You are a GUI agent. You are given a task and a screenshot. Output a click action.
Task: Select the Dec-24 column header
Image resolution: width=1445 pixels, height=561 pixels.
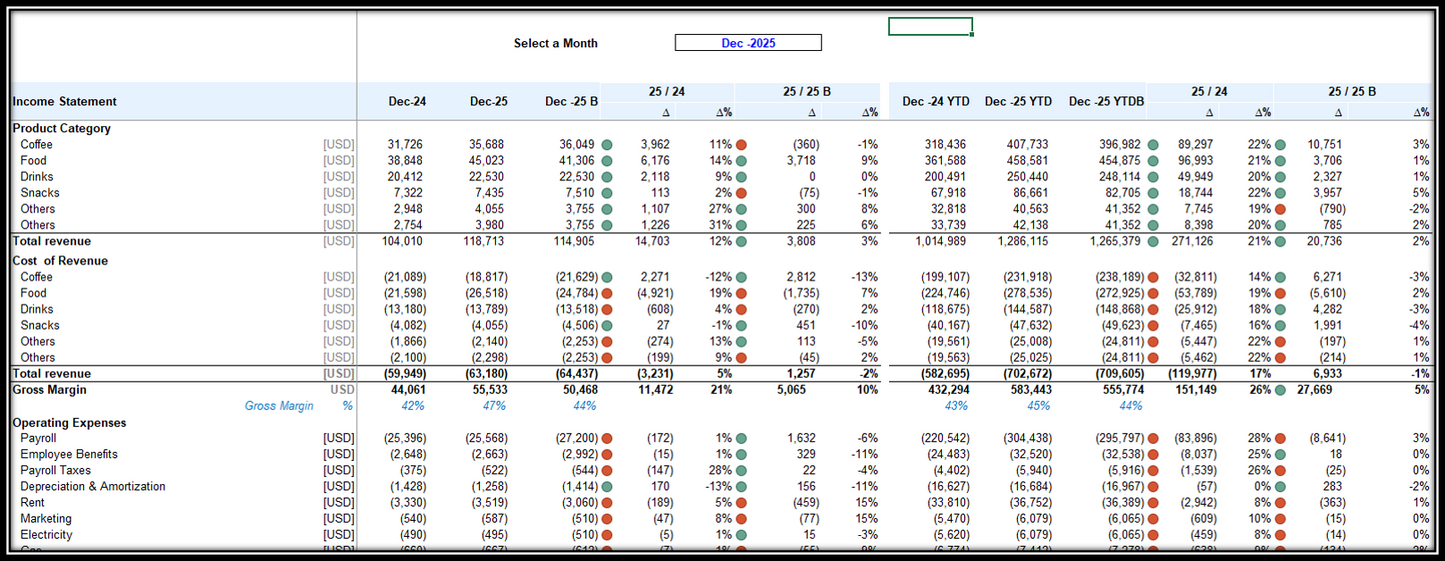[x=407, y=101]
